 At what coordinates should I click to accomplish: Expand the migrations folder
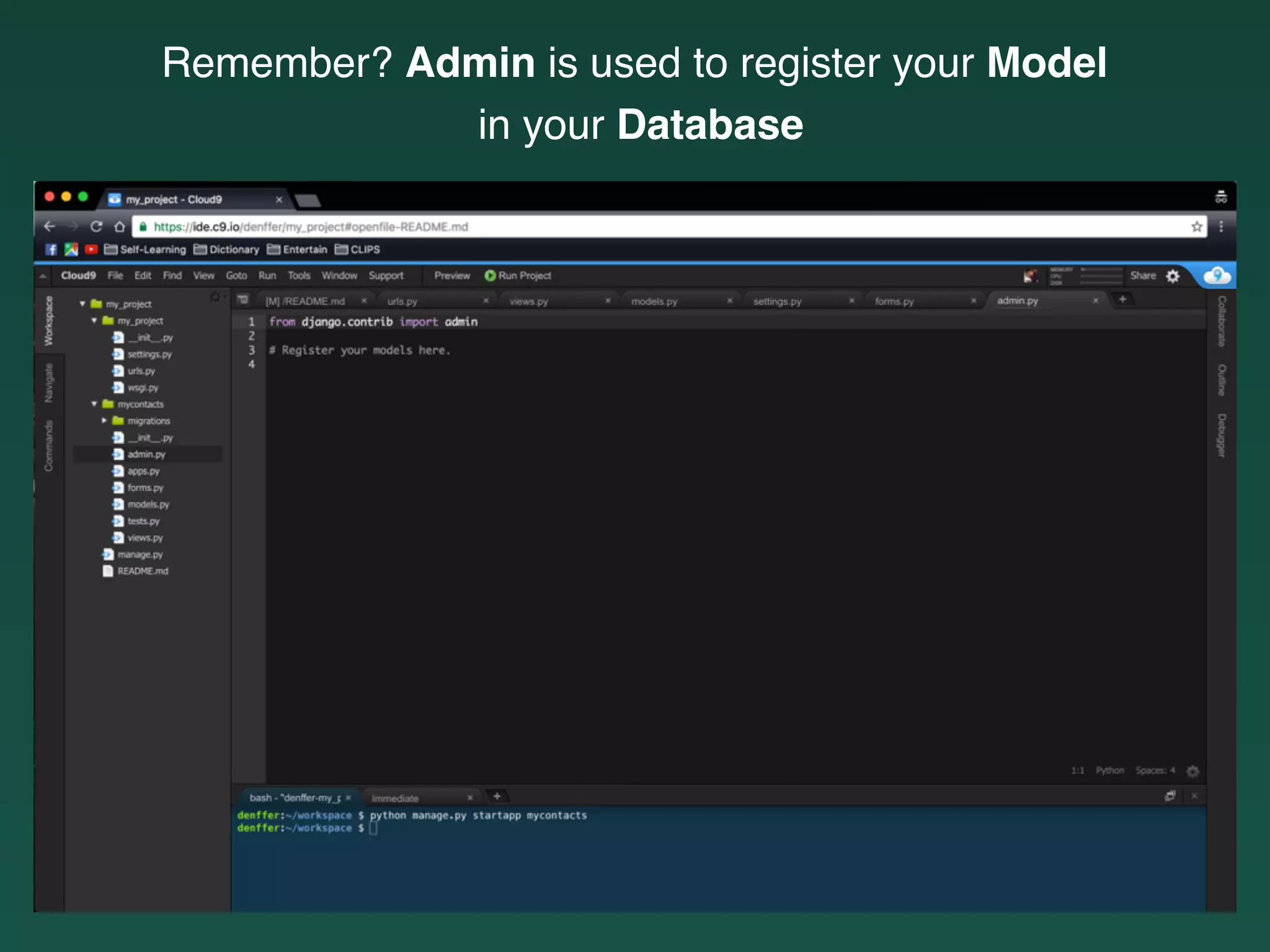click(104, 421)
